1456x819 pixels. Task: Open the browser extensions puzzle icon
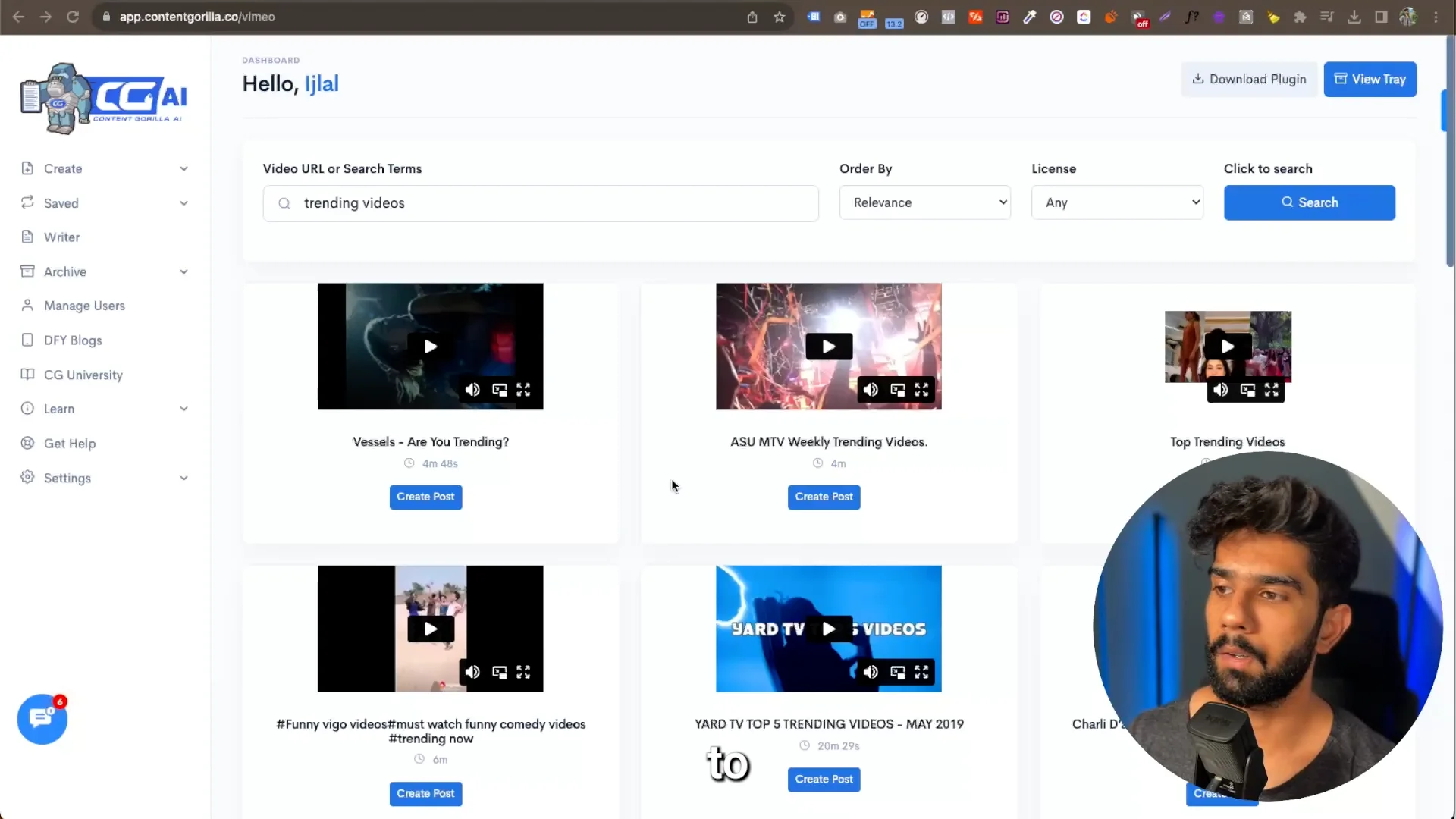[1300, 17]
